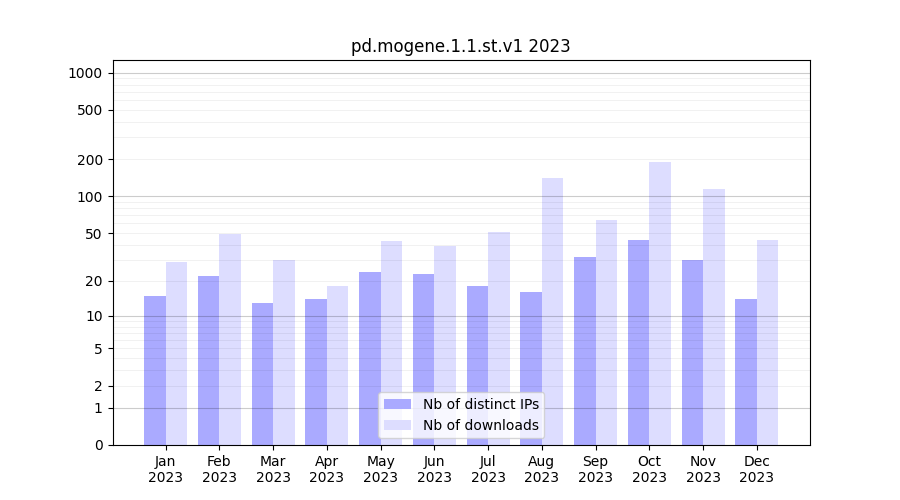Select the 'Nb of distinct IPs' legend label

click(x=480, y=404)
